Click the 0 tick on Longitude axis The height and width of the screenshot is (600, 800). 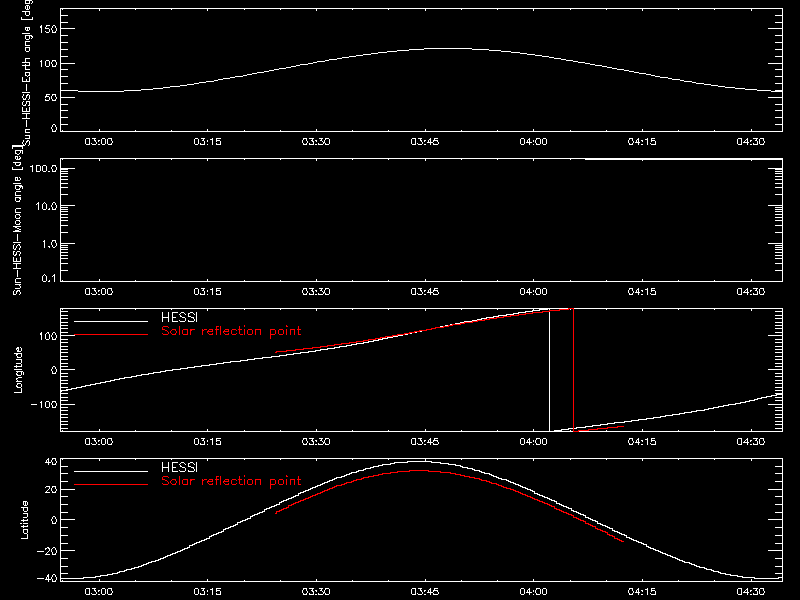tap(54, 370)
